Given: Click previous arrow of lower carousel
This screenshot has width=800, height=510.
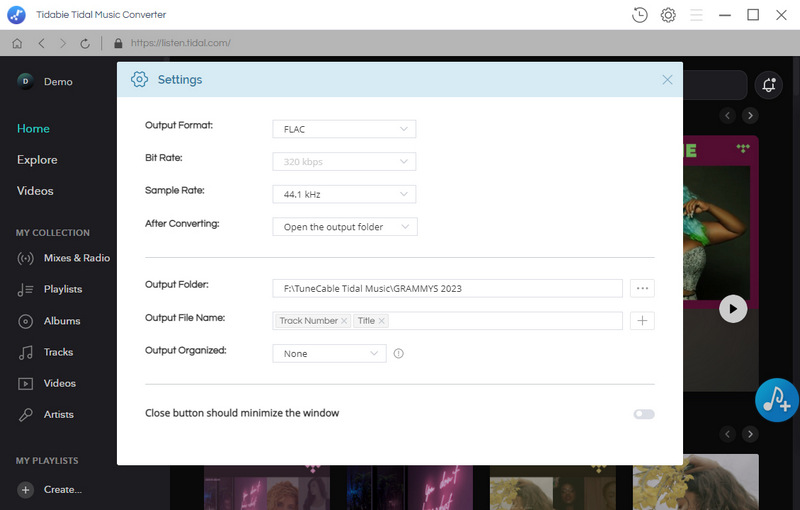Looking at the screenshot, I should tap(728, 435).
